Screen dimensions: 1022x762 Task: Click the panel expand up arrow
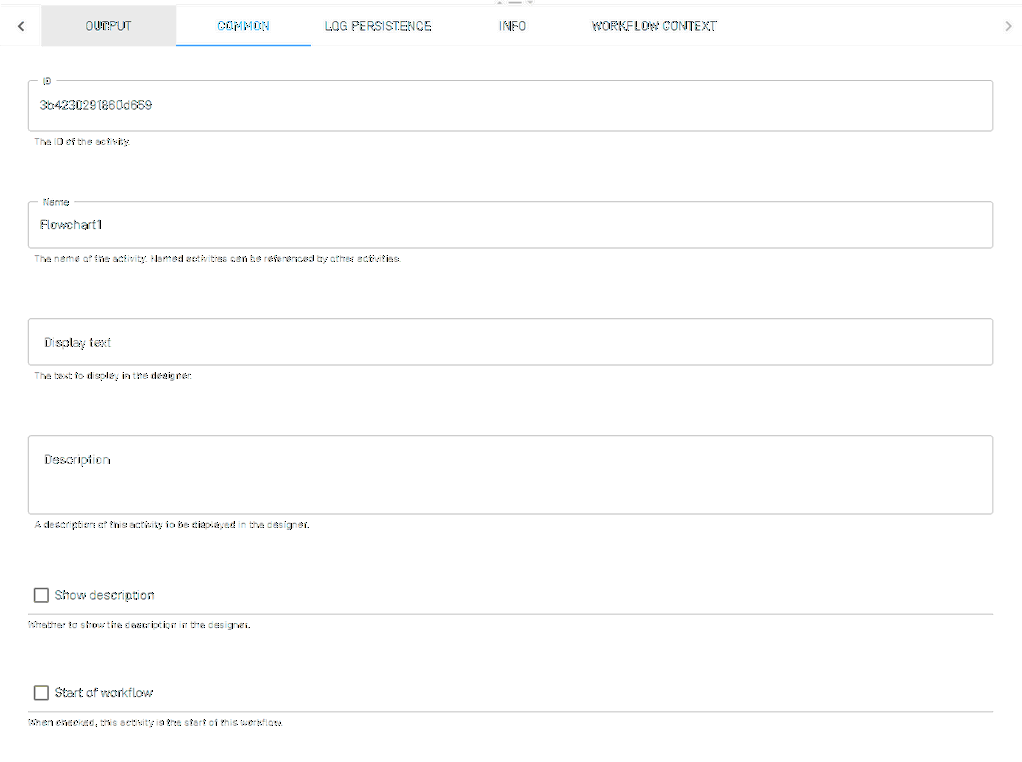[500, 3]
